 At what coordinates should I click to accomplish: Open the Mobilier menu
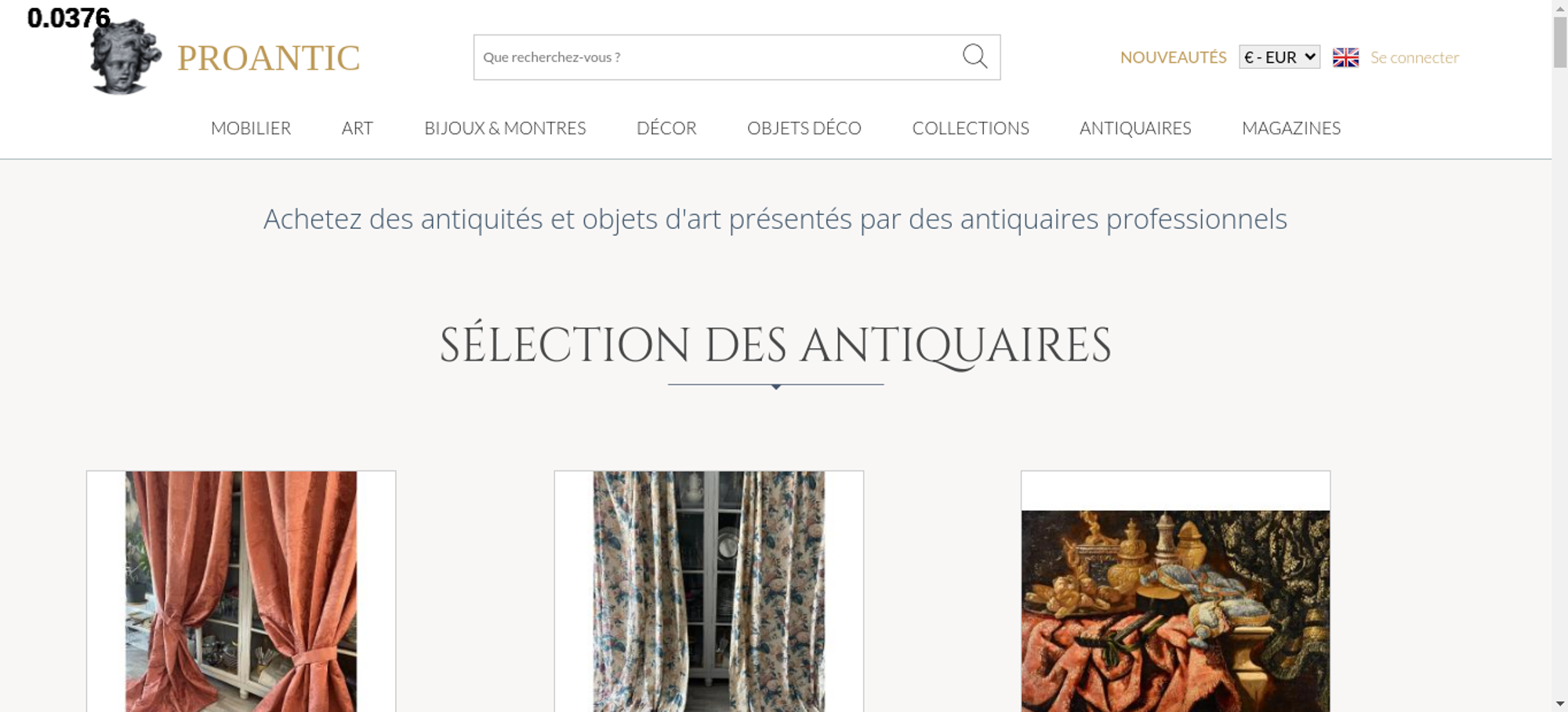[x=251, y=128]
